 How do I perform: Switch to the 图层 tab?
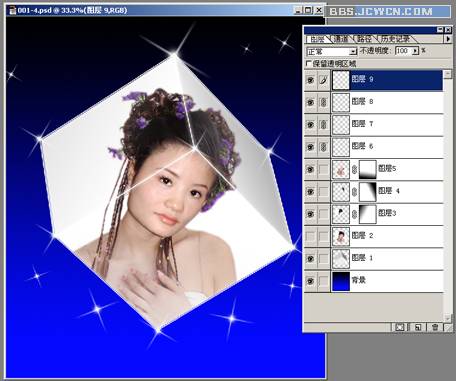pyautogui.click(x=317, y=39)
